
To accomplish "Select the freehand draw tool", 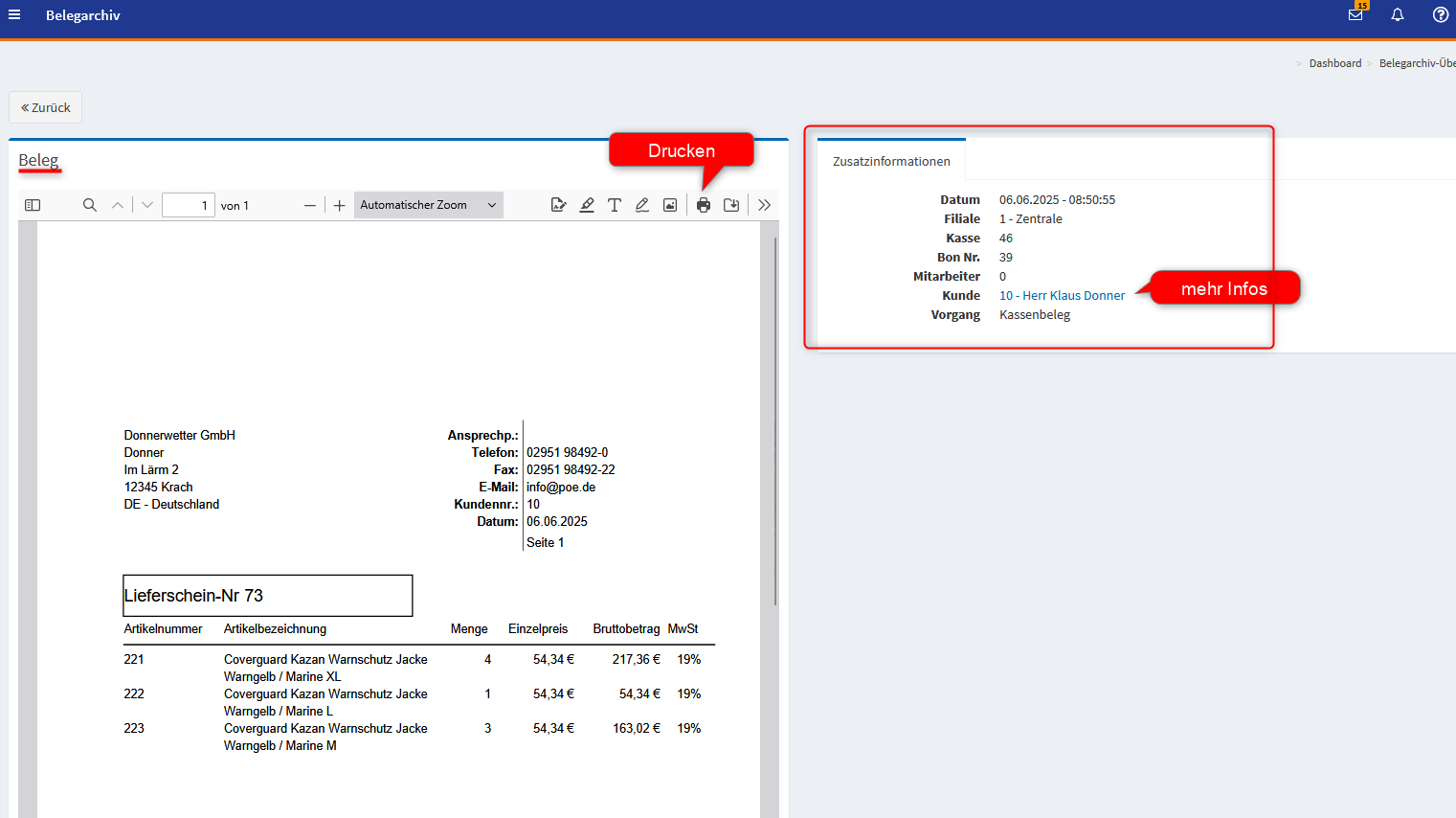I will pyautogui.click(x=642, y=205).
